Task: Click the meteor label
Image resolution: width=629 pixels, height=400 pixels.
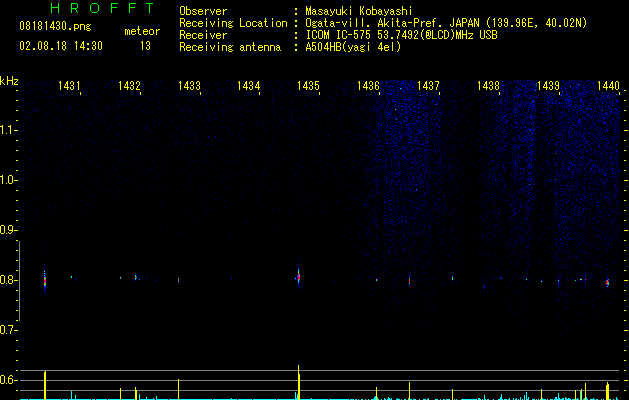Action: [x=142, y=31]
